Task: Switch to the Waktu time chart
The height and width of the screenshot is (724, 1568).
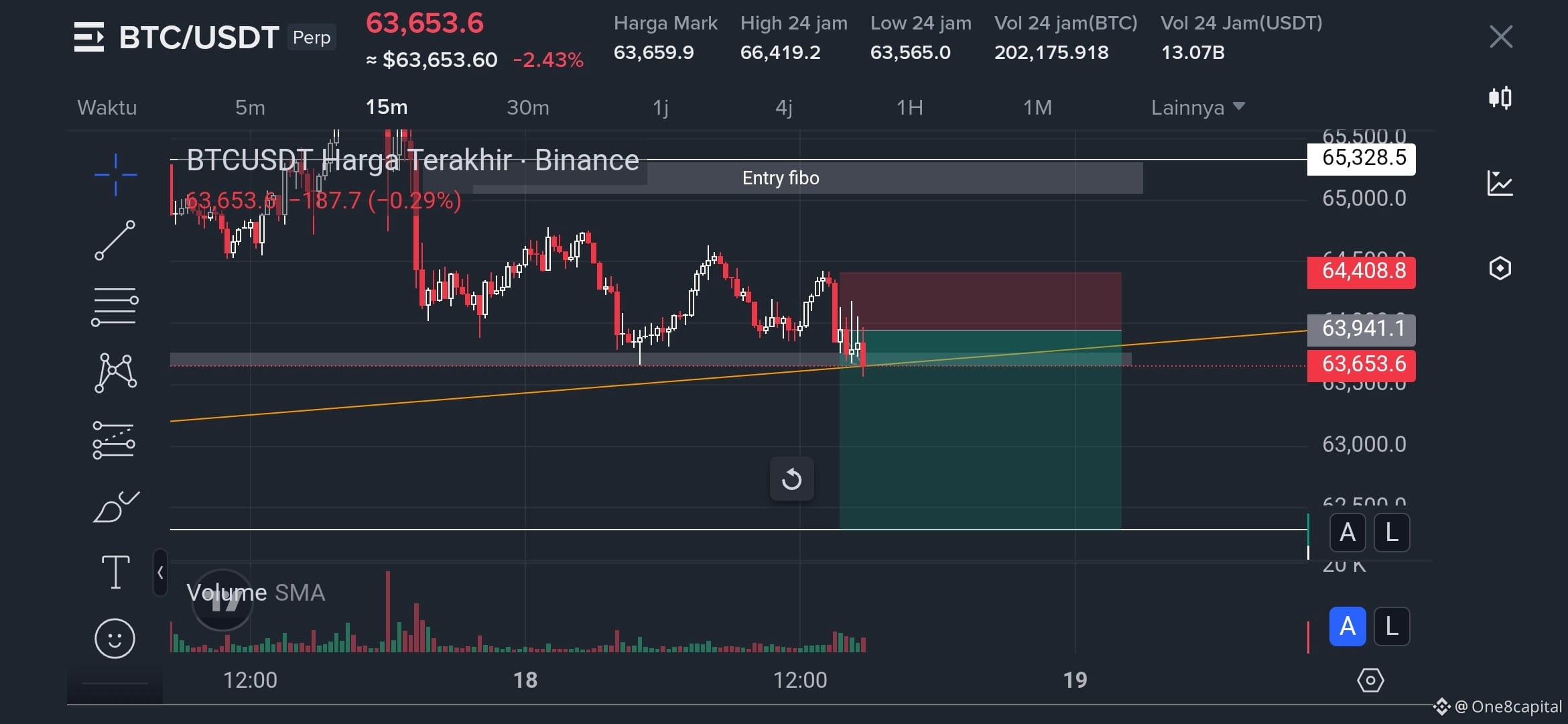Action: [107, 107]
